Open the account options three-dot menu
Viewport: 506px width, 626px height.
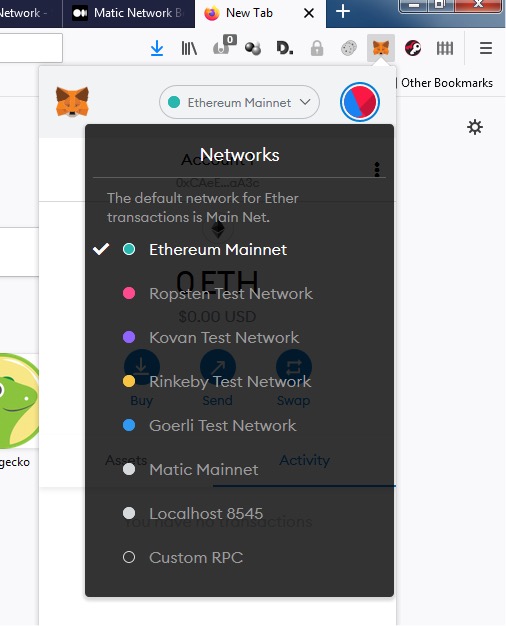point(377,169)
